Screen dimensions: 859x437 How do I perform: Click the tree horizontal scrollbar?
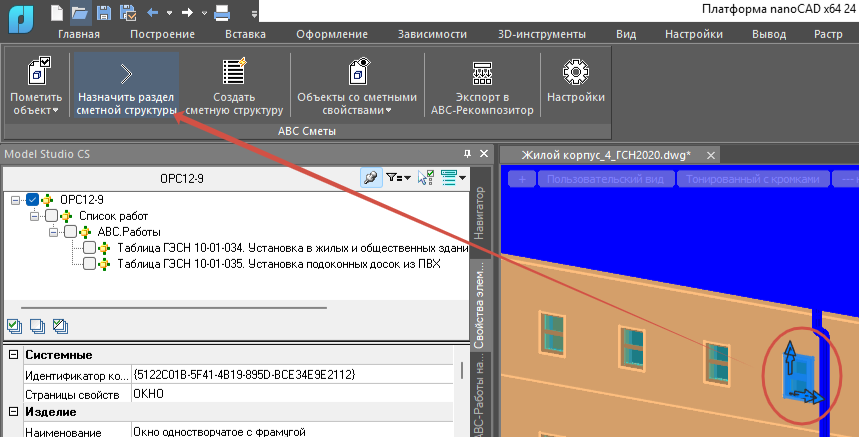(174, 308)
